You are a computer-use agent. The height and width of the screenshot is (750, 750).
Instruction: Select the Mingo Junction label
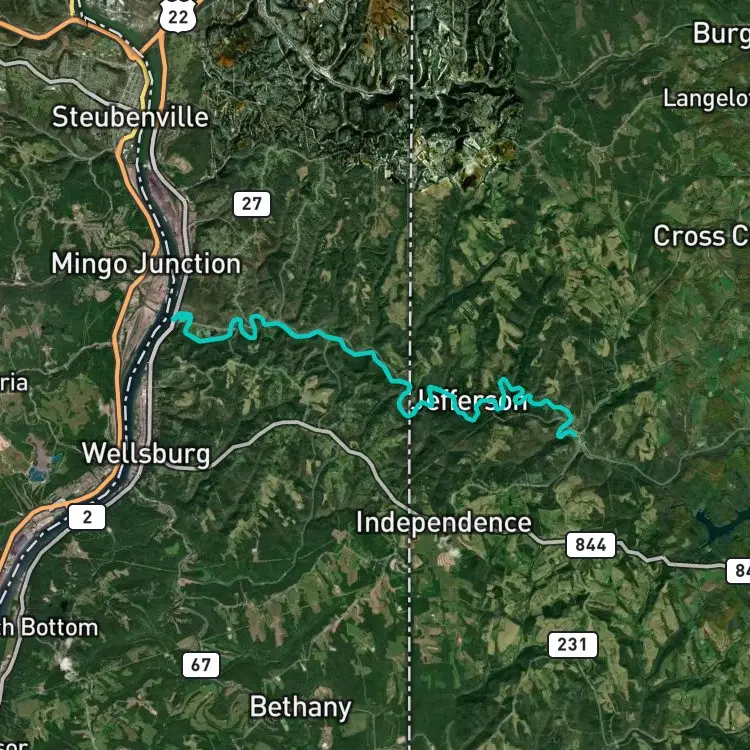[x=146, y=264]
